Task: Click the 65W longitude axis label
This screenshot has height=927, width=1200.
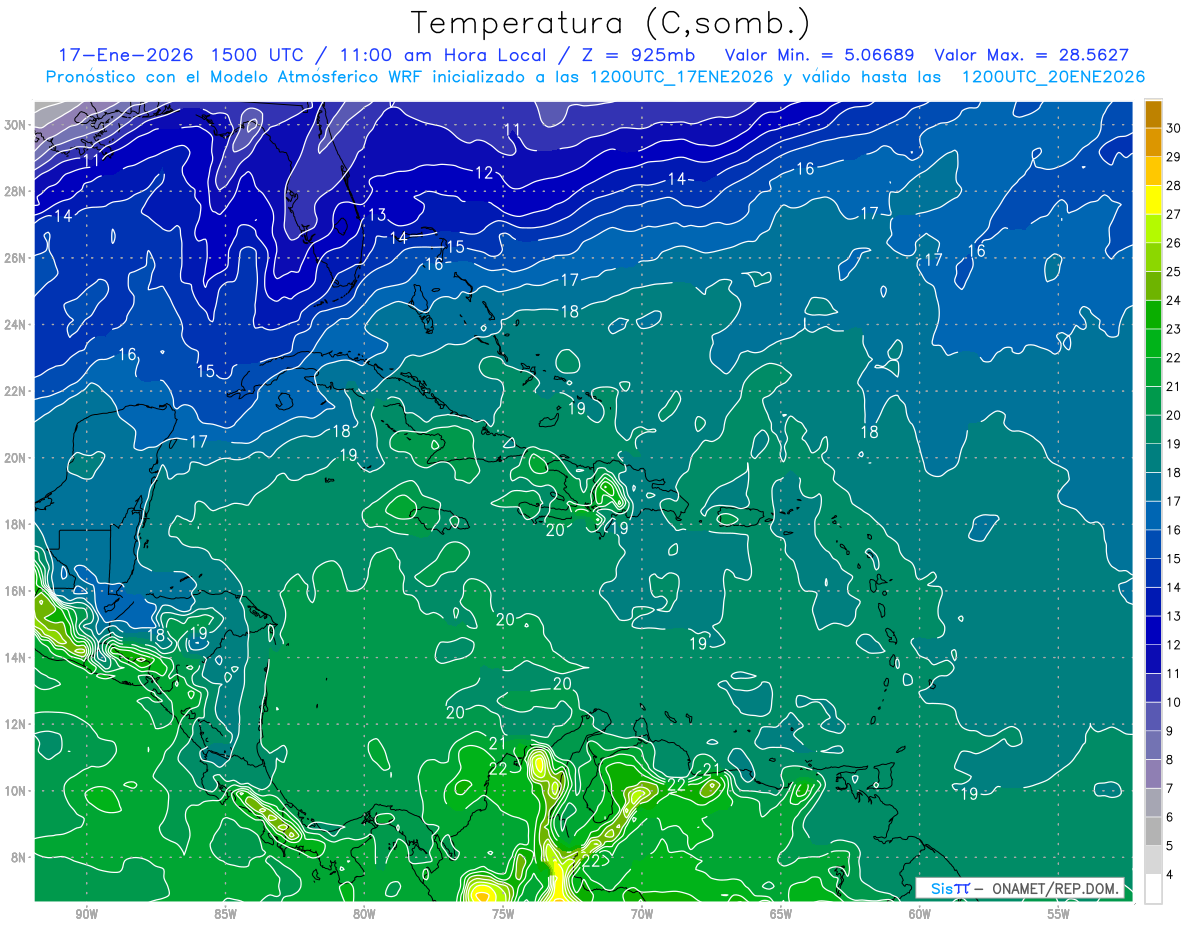Action: click(781, 915)
